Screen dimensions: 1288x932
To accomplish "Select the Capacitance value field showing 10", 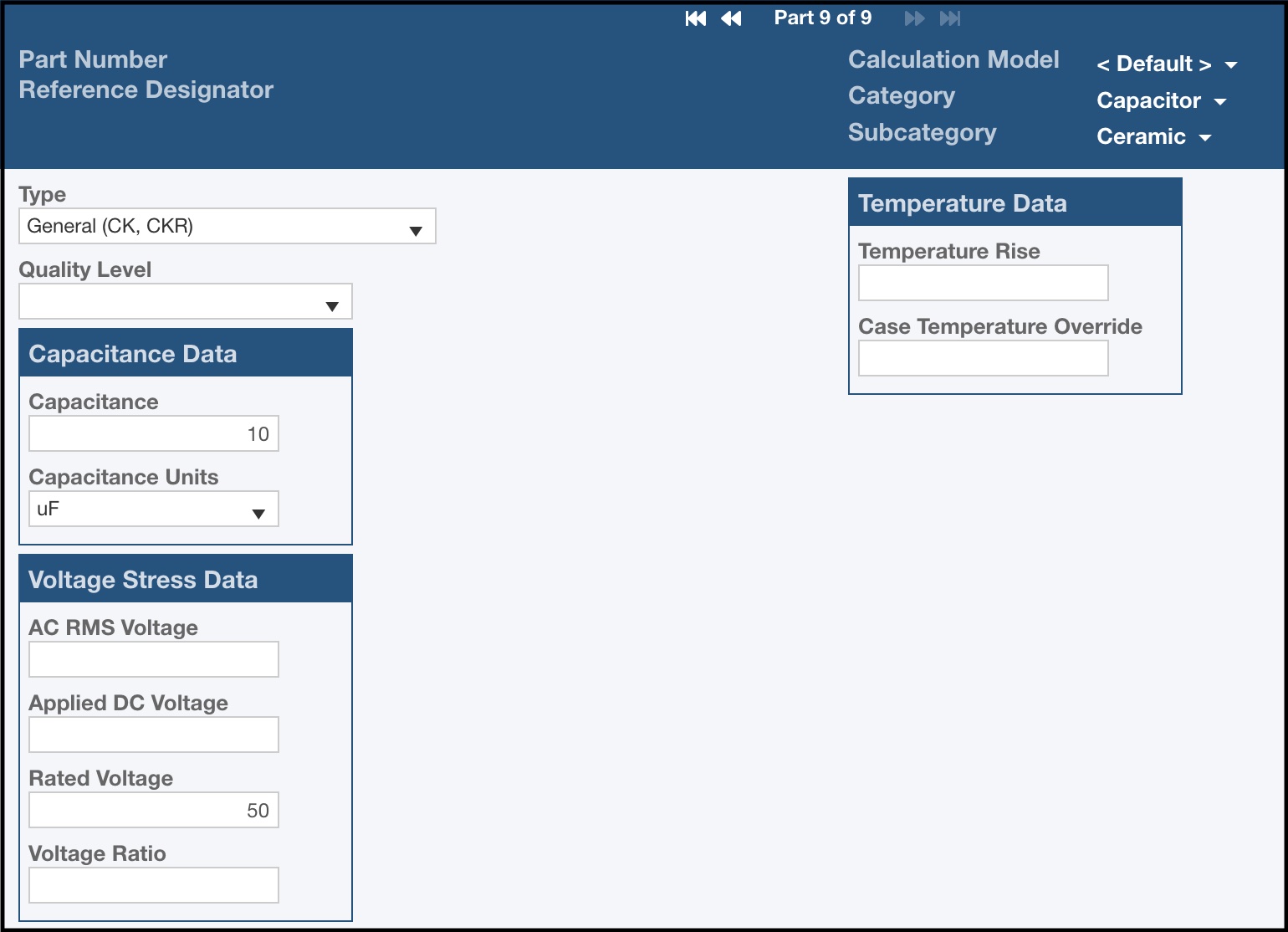I will click(x=153, y=433).
